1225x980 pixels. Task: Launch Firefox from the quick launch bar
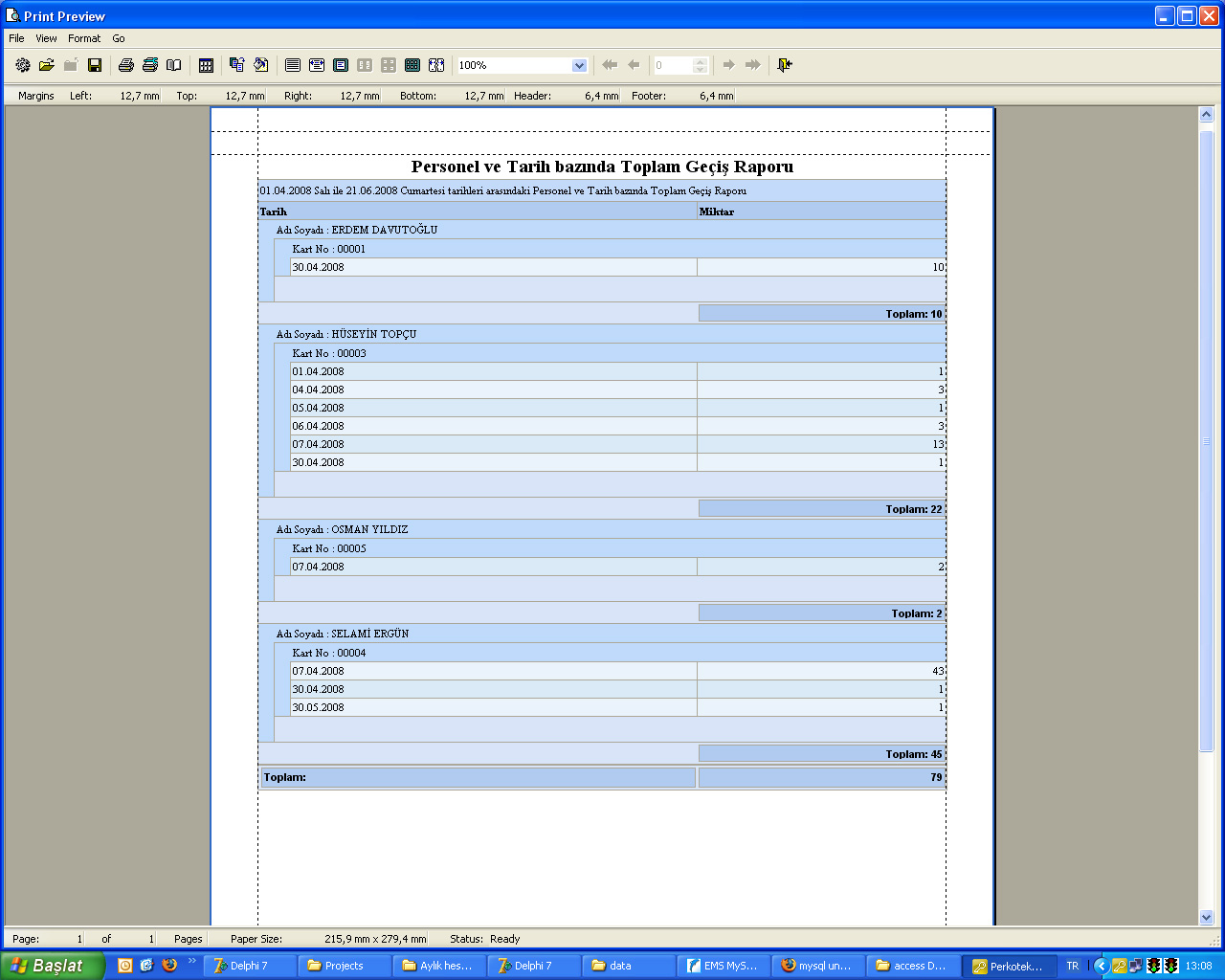pos(169,966)
